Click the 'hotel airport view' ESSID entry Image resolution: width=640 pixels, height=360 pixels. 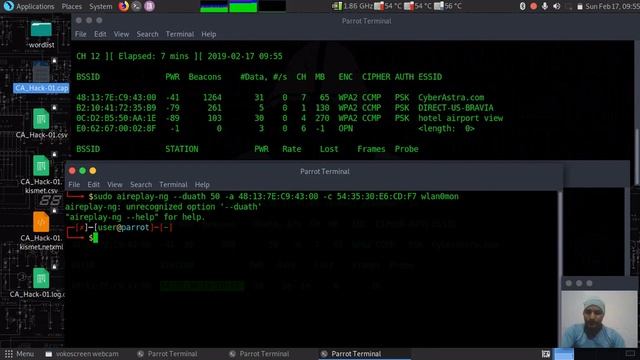pyautogui.click(x=460, y=118)
